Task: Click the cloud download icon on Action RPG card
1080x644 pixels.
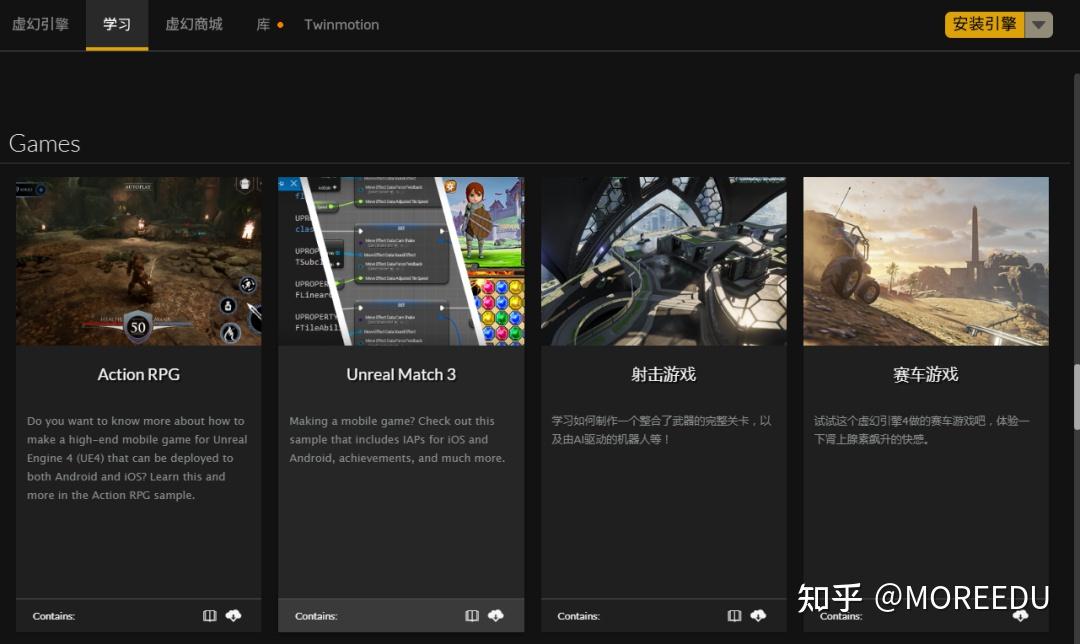Action: coord(233,616)
